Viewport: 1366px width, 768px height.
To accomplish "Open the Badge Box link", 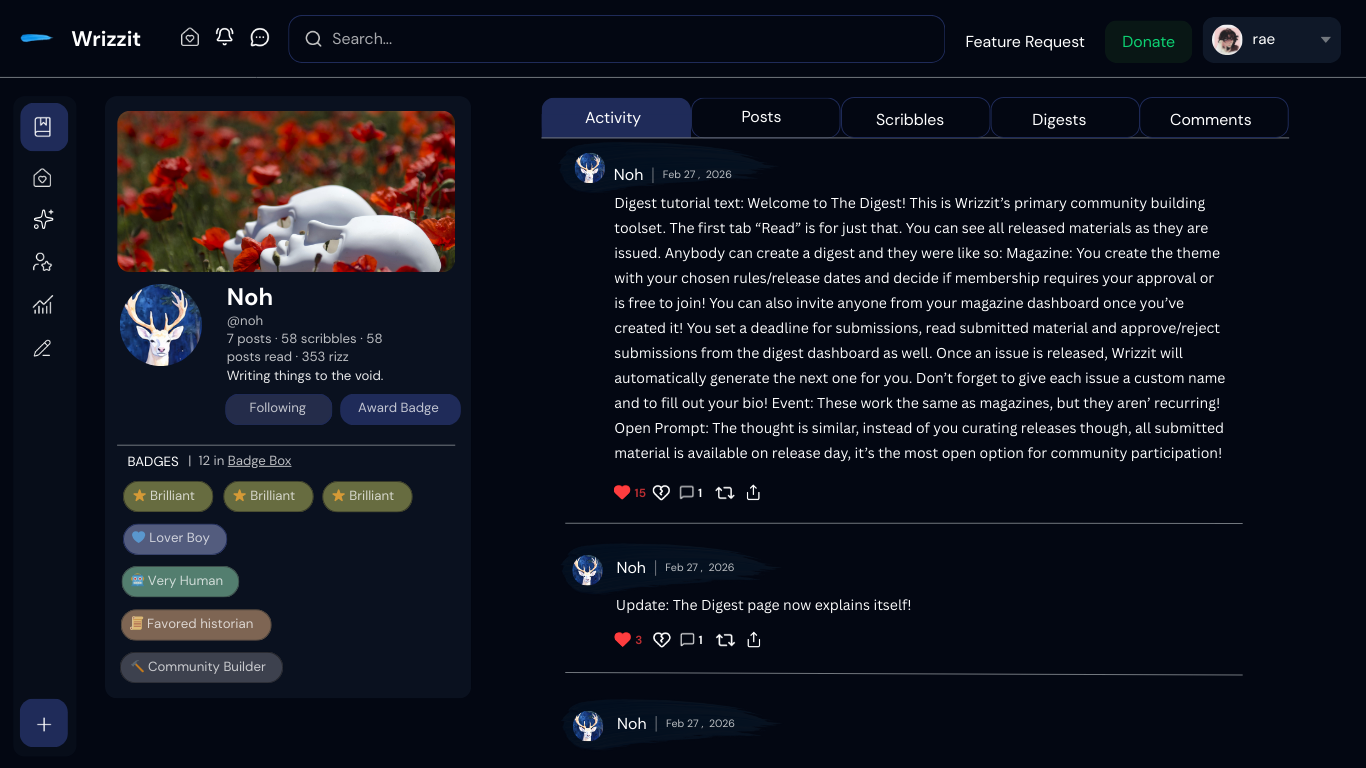I will click(260, 461).
